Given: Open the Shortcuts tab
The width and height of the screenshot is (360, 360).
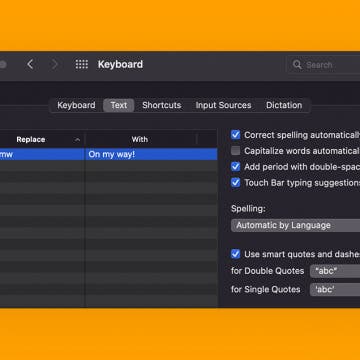Looking at the screenshot, I should click(162, 105).
